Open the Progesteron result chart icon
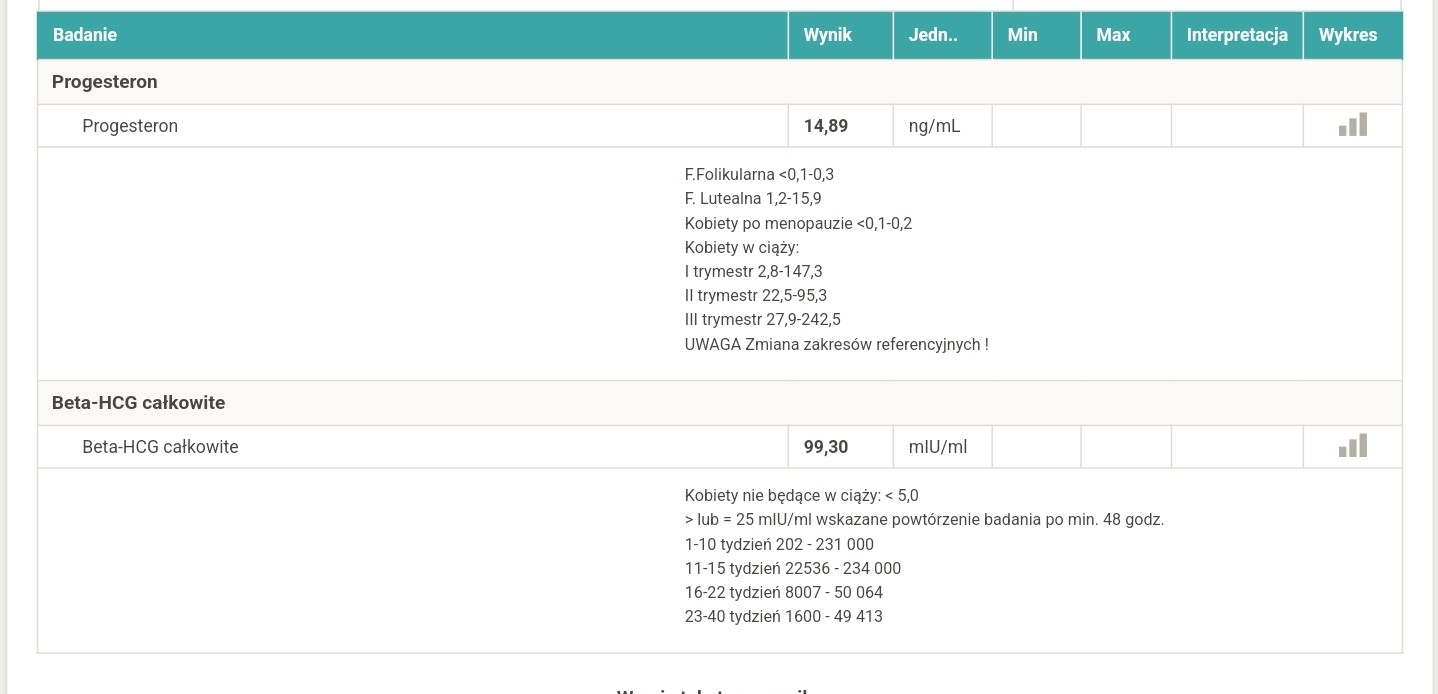The height and width of the screenshot is (694, 1438). (1352, 125)
